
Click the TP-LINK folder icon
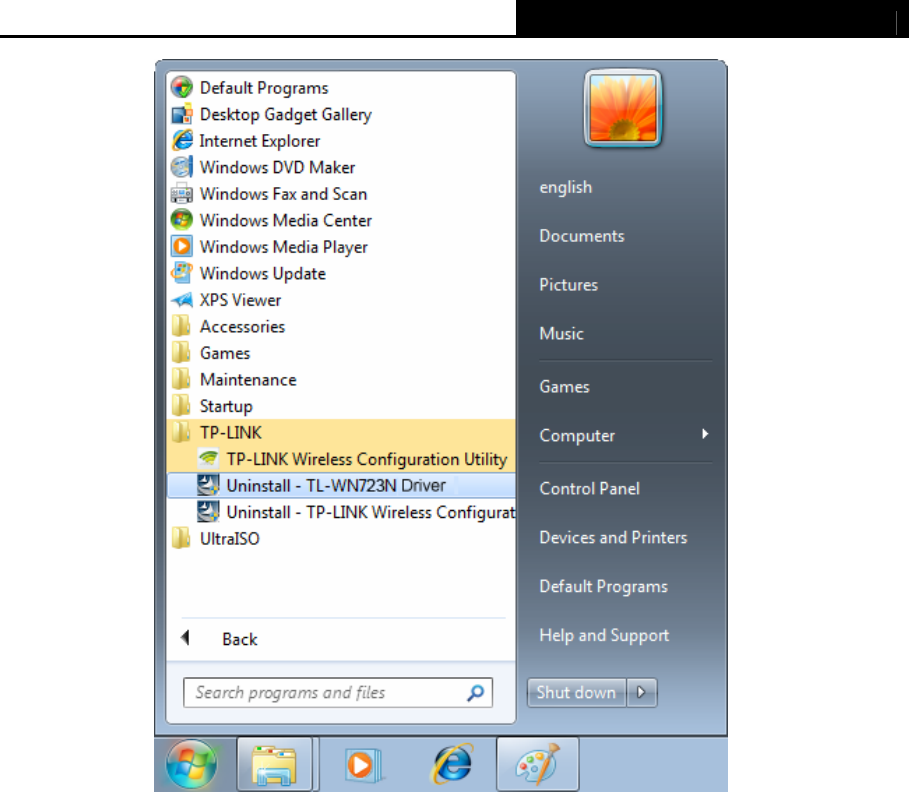point(181,433)
